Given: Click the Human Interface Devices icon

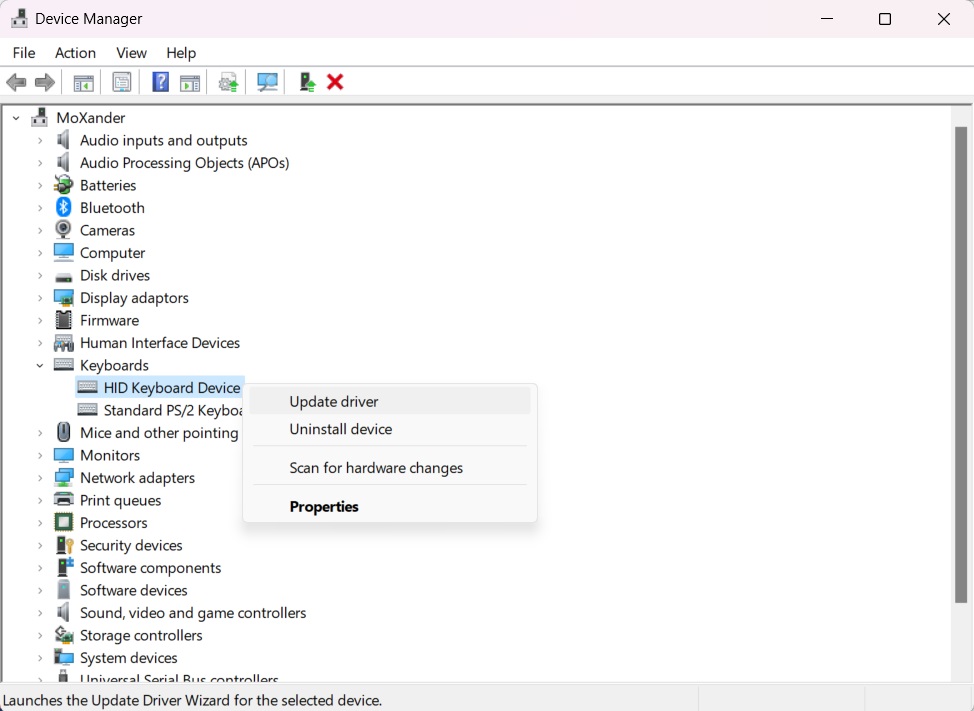Looking at the screenshot, I should coord(63,343).
